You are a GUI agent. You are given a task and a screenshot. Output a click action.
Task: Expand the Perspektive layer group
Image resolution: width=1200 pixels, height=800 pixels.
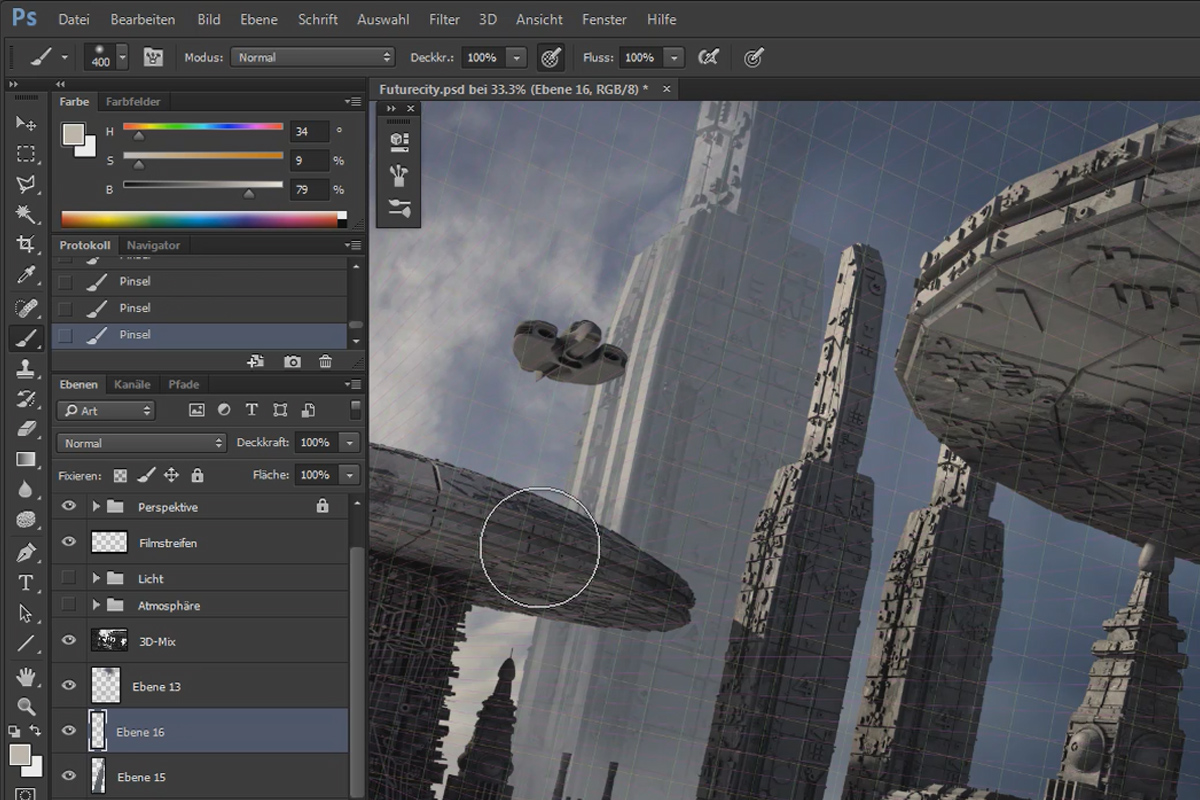tap(96, 507)
